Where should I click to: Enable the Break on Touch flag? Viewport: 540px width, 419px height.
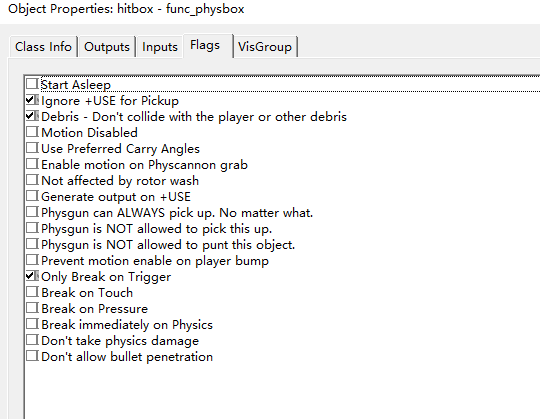(x=32, y=292)
